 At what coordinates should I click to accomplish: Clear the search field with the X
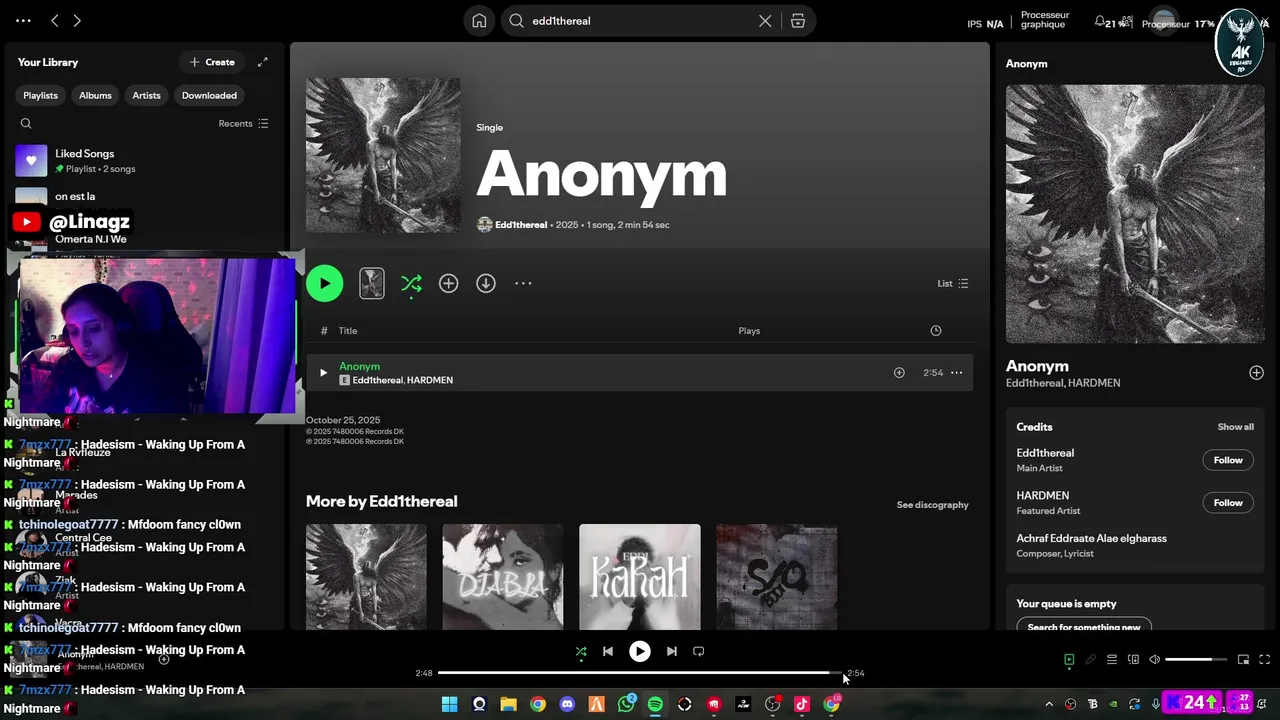[x=765, y=21]
